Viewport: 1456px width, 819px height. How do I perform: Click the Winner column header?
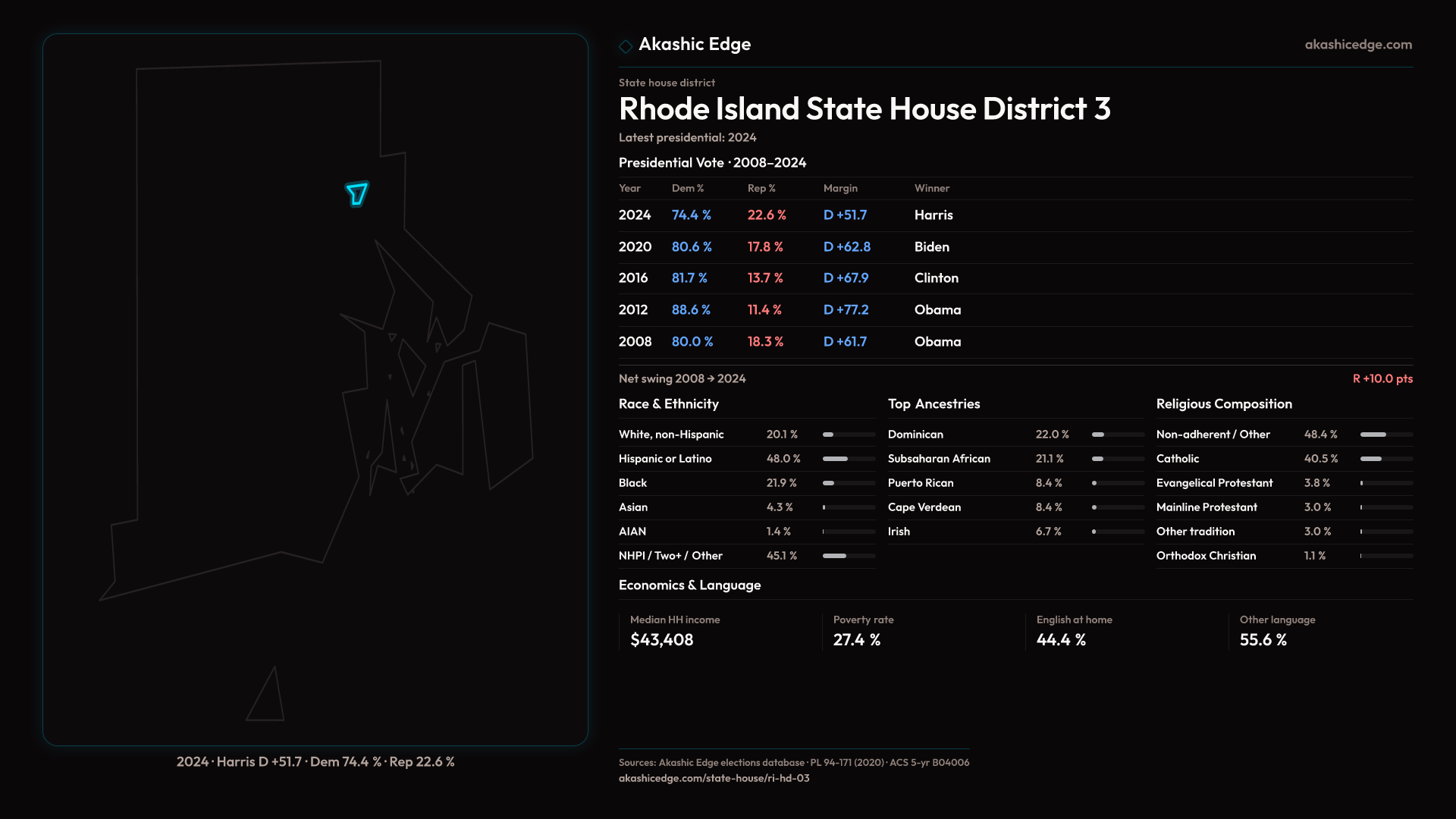coord(931,188)
